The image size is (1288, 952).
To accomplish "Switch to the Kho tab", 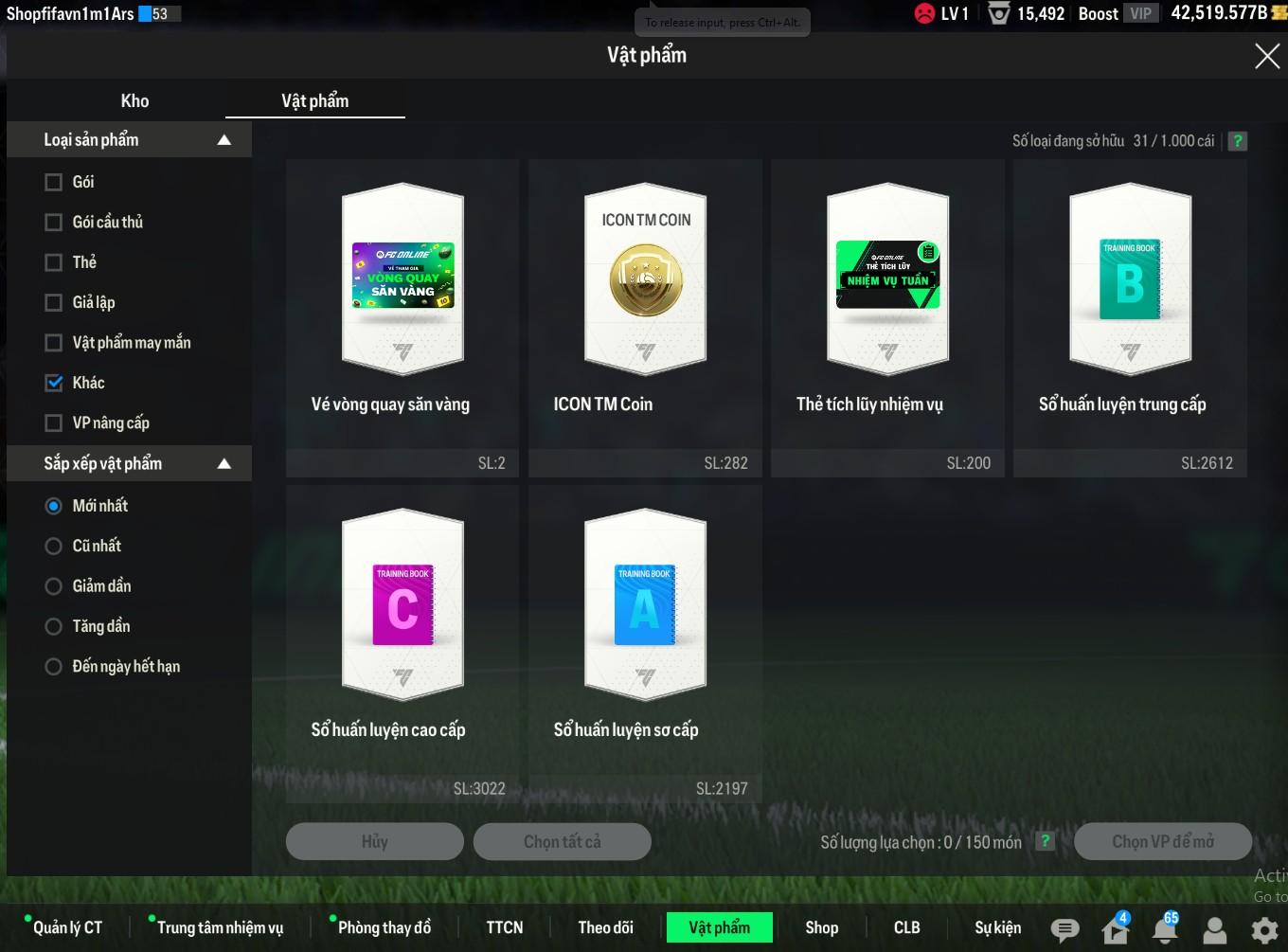I will (x=134, y=100).
